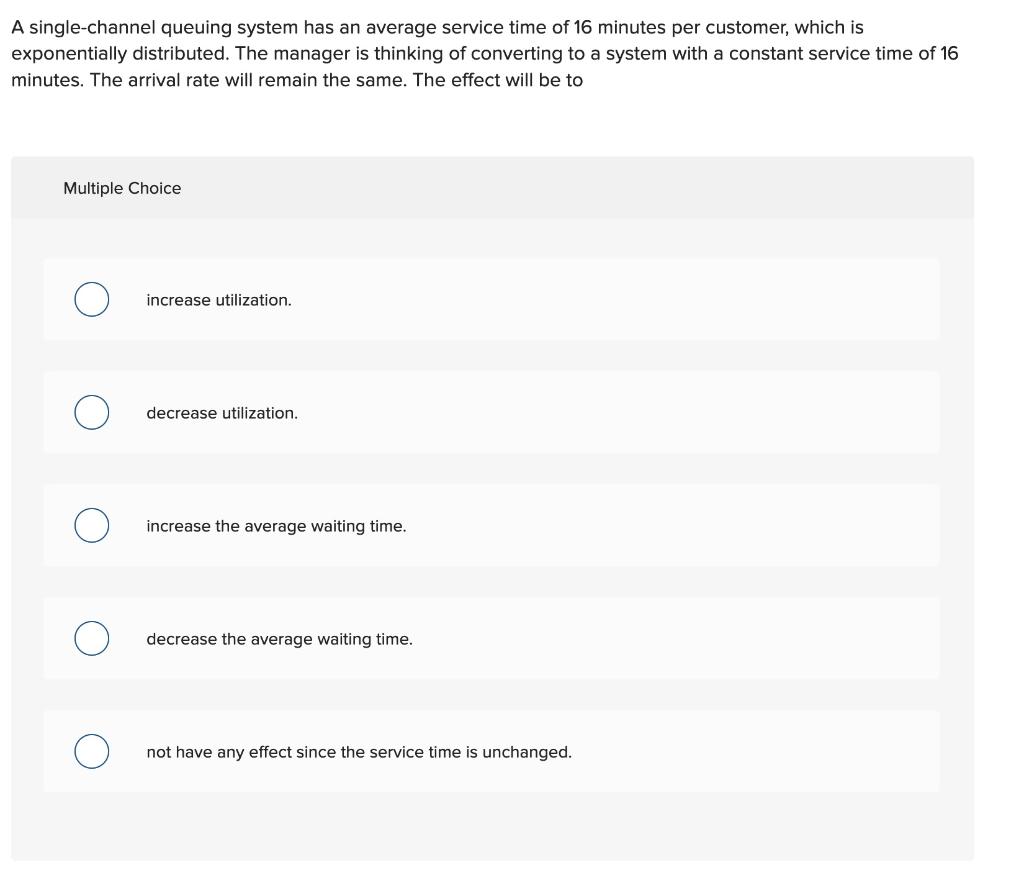Choose 'increase the average waiting time' option
Image resolution: width=1024 pixels, height=883 pixels.
91,524
